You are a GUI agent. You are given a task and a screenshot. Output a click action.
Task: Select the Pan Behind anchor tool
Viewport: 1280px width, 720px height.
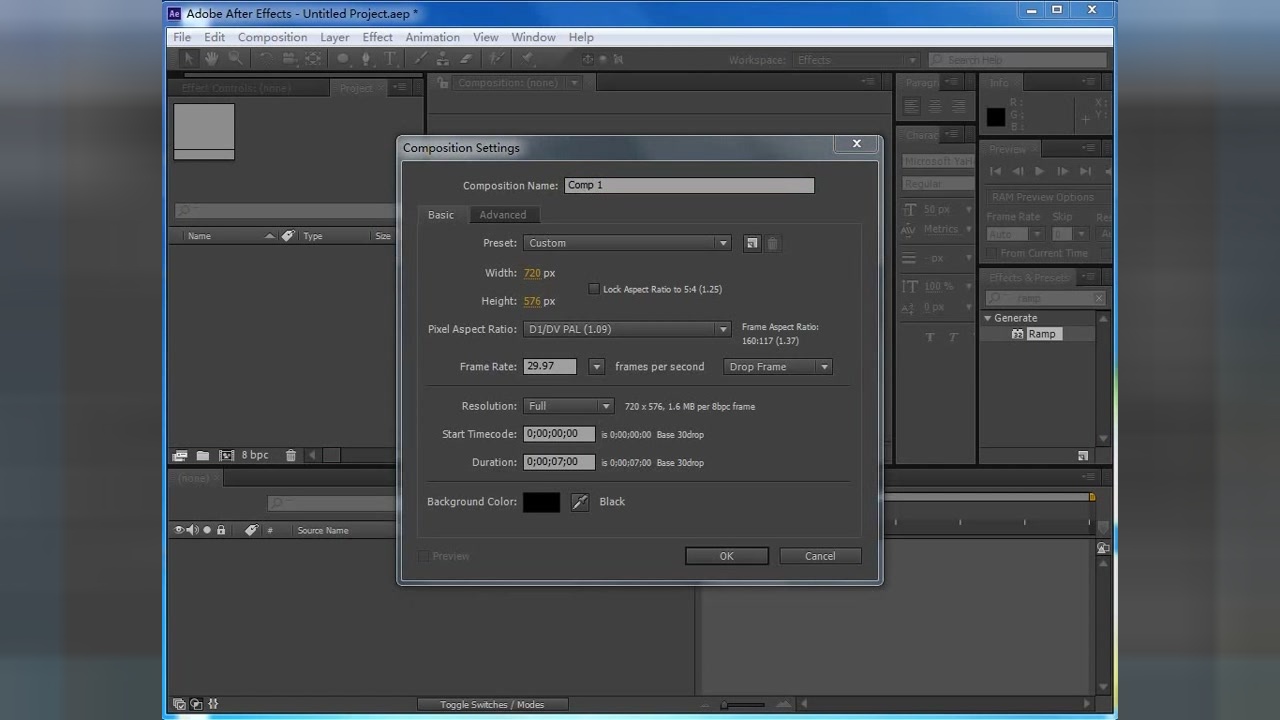[x=313, y=58]
